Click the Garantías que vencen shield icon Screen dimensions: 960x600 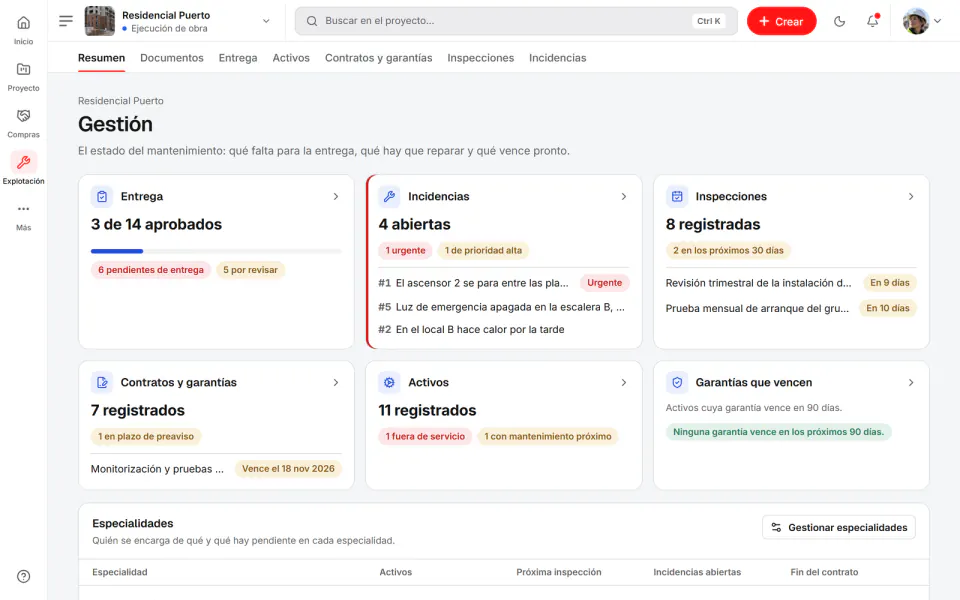coord(677,383)
